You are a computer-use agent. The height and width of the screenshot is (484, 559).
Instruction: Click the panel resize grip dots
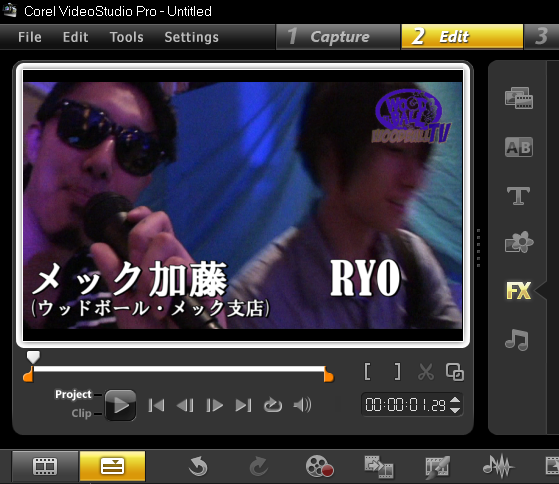pos(478,248)
